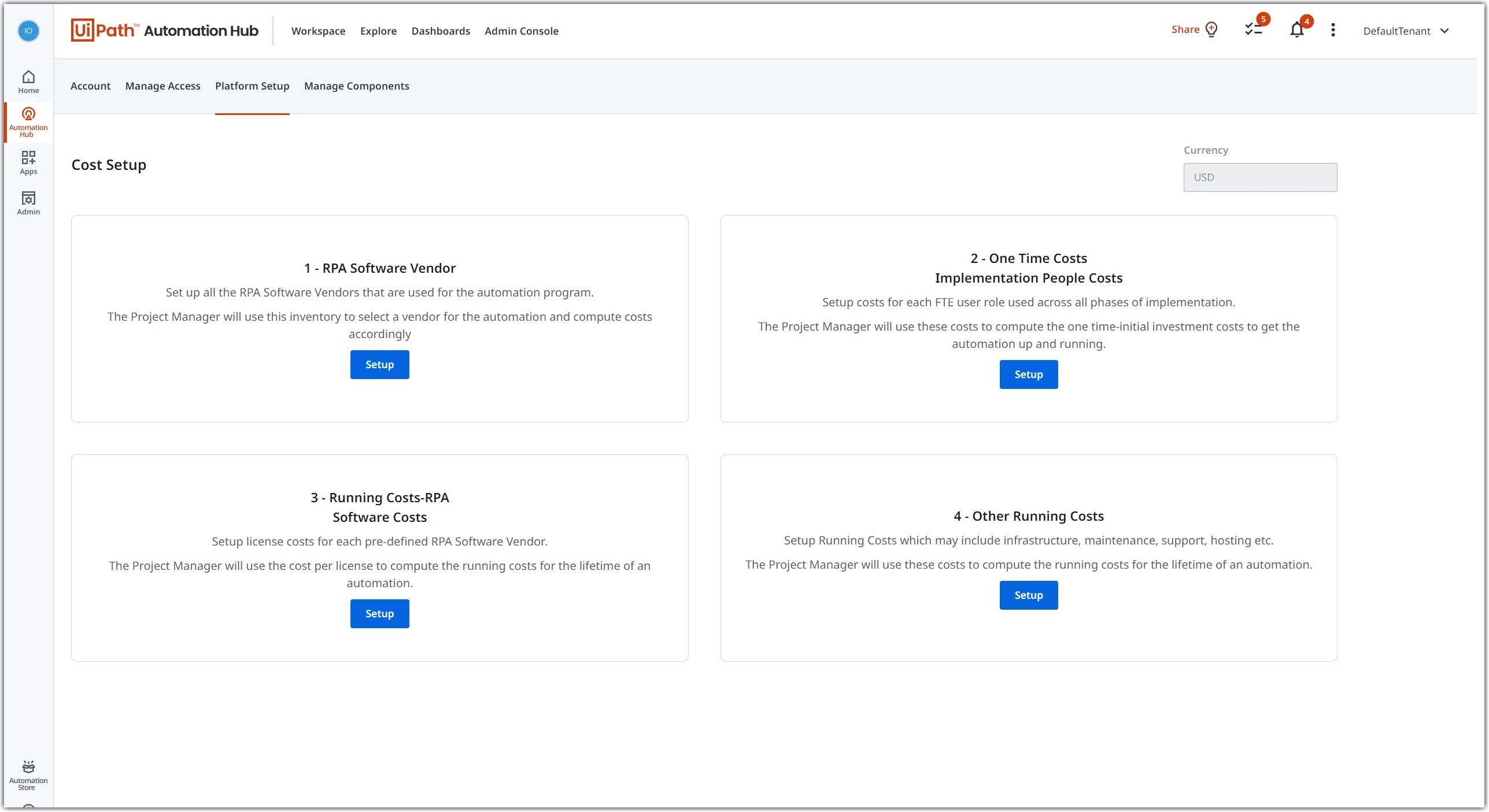
Task: Click Setup for Other Running Costs
Action: point(1028,595)
